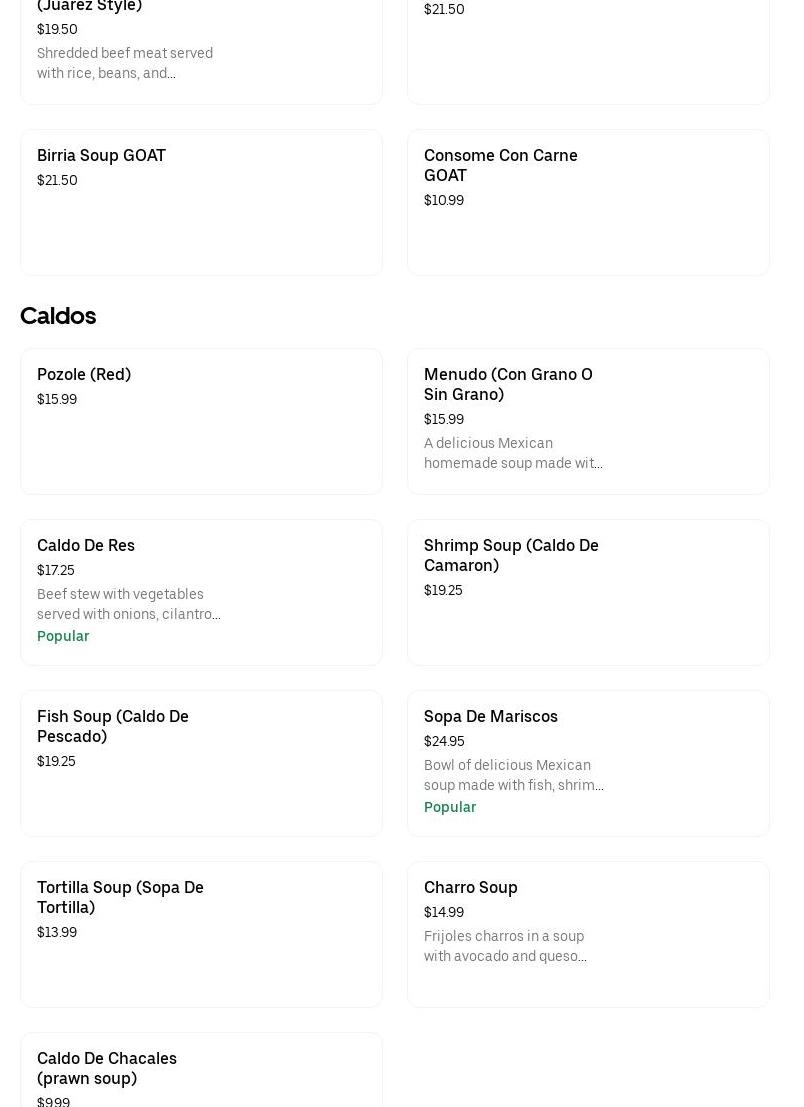804x1107 pixels.
Task: Click the Charro Soup description text
Action: click(x=505, y=947)
